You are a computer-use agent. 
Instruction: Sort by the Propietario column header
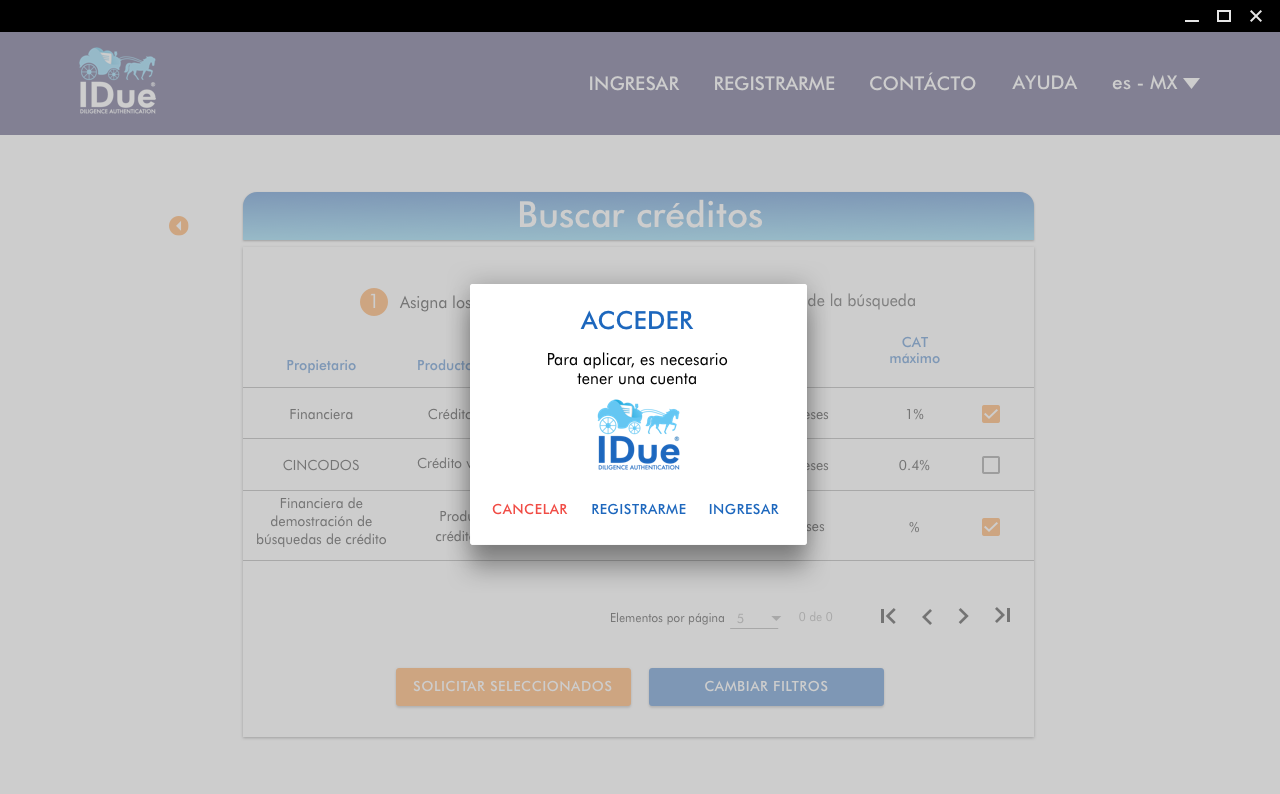(x=321, y=365)
